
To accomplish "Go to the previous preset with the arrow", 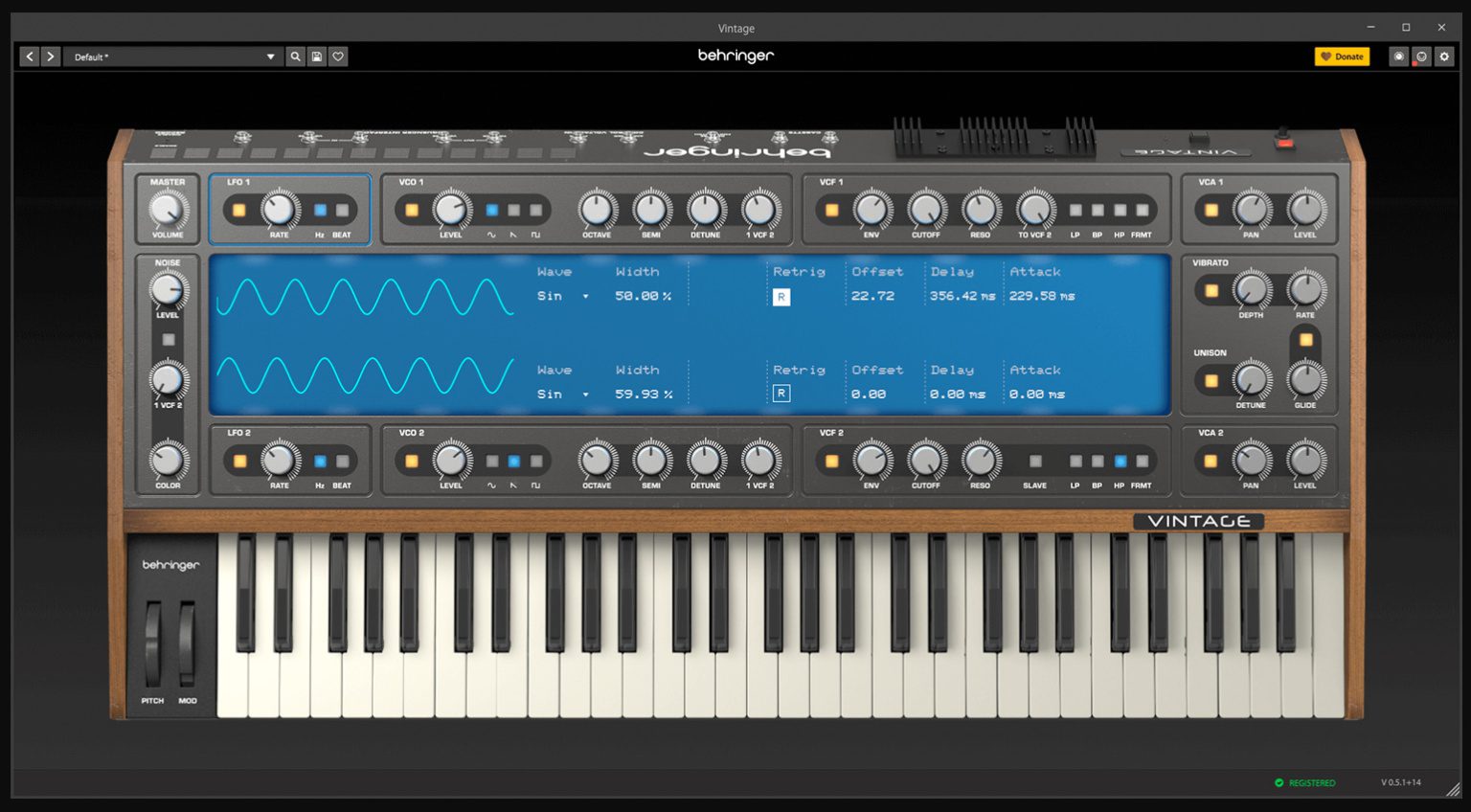I will point(29,56).
